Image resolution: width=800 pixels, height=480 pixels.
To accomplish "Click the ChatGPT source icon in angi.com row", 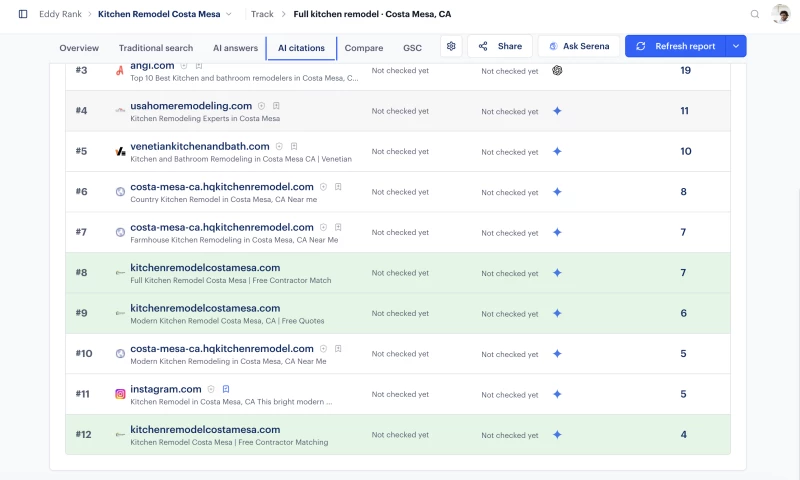I will (557, 70).
